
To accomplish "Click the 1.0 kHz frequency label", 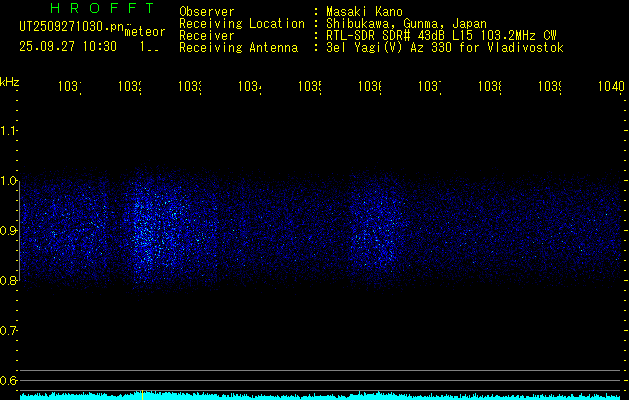I will pos(8,181).
